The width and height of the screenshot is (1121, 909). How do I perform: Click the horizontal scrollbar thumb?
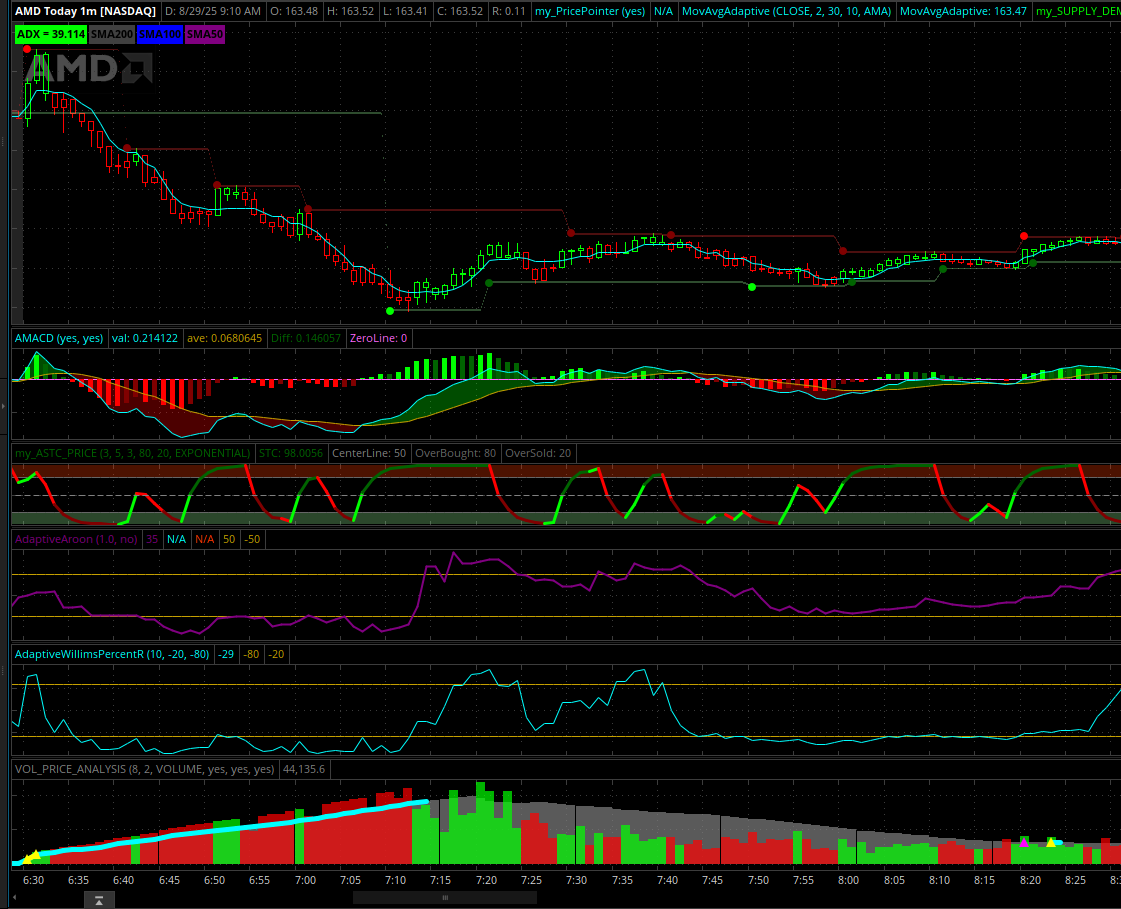point(444,898)
